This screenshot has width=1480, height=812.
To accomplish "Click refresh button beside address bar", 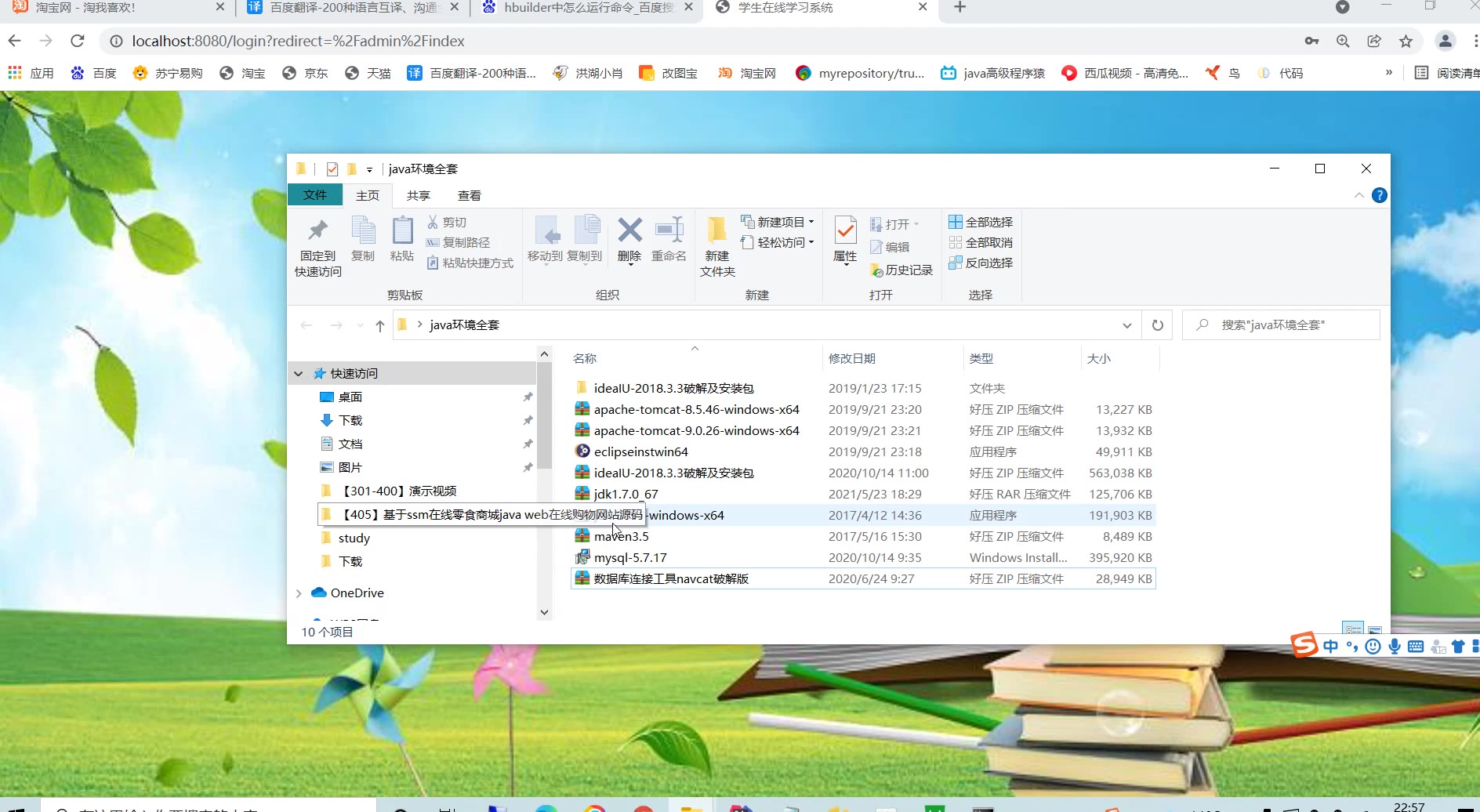I will pos(1158,325).
